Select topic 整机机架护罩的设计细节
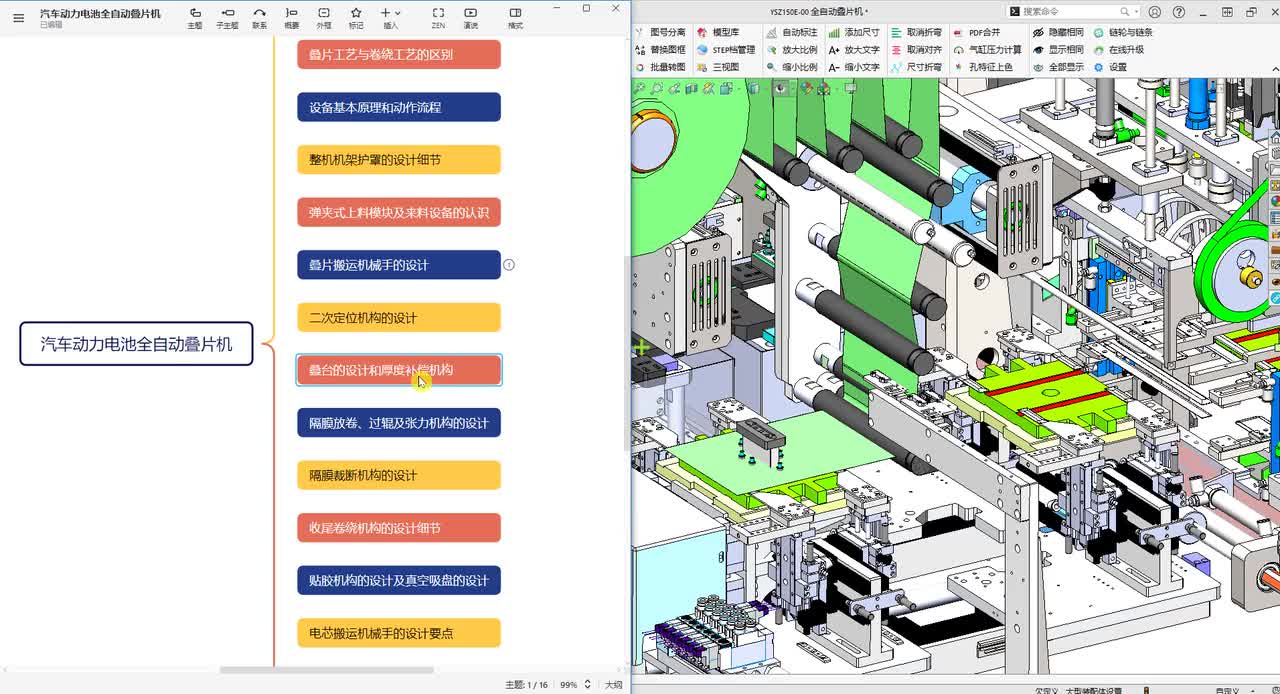The image size is (1280, 694). click(x=399, y=160)
